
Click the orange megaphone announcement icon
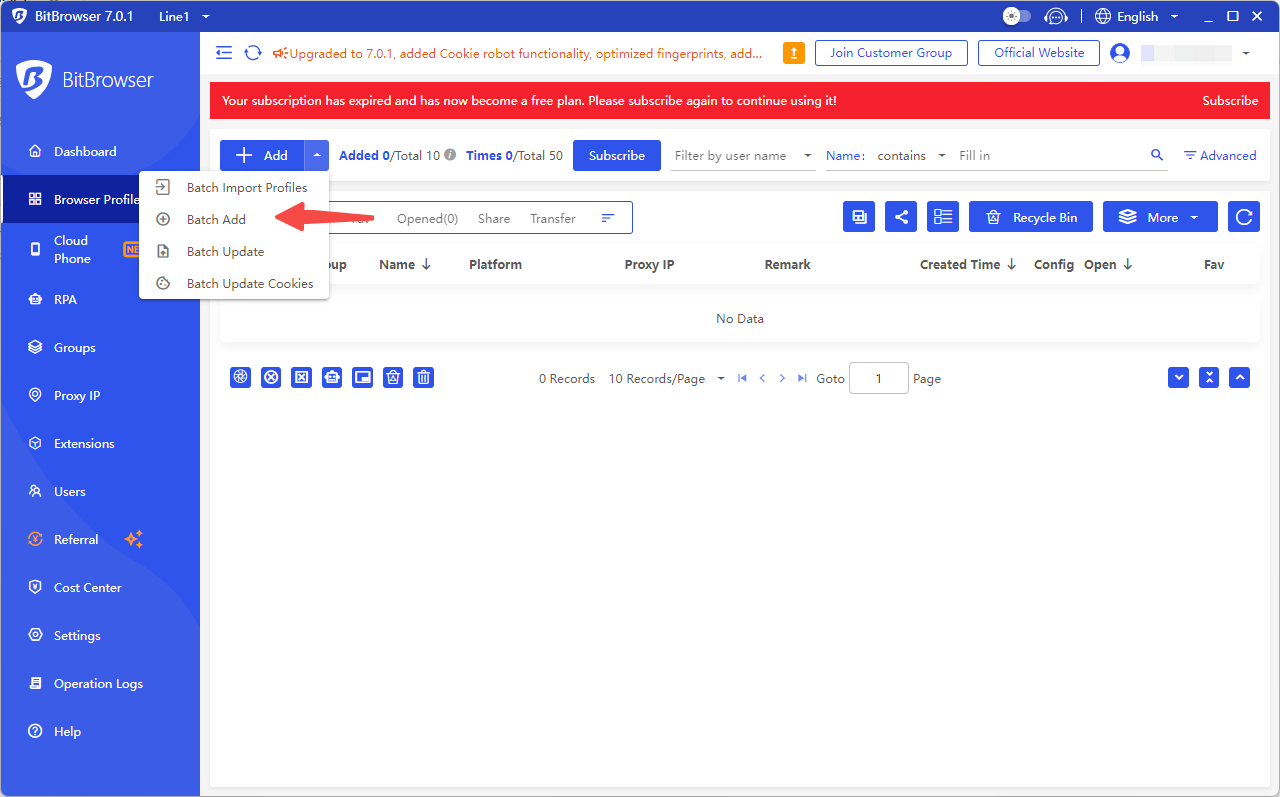point(280,53)
